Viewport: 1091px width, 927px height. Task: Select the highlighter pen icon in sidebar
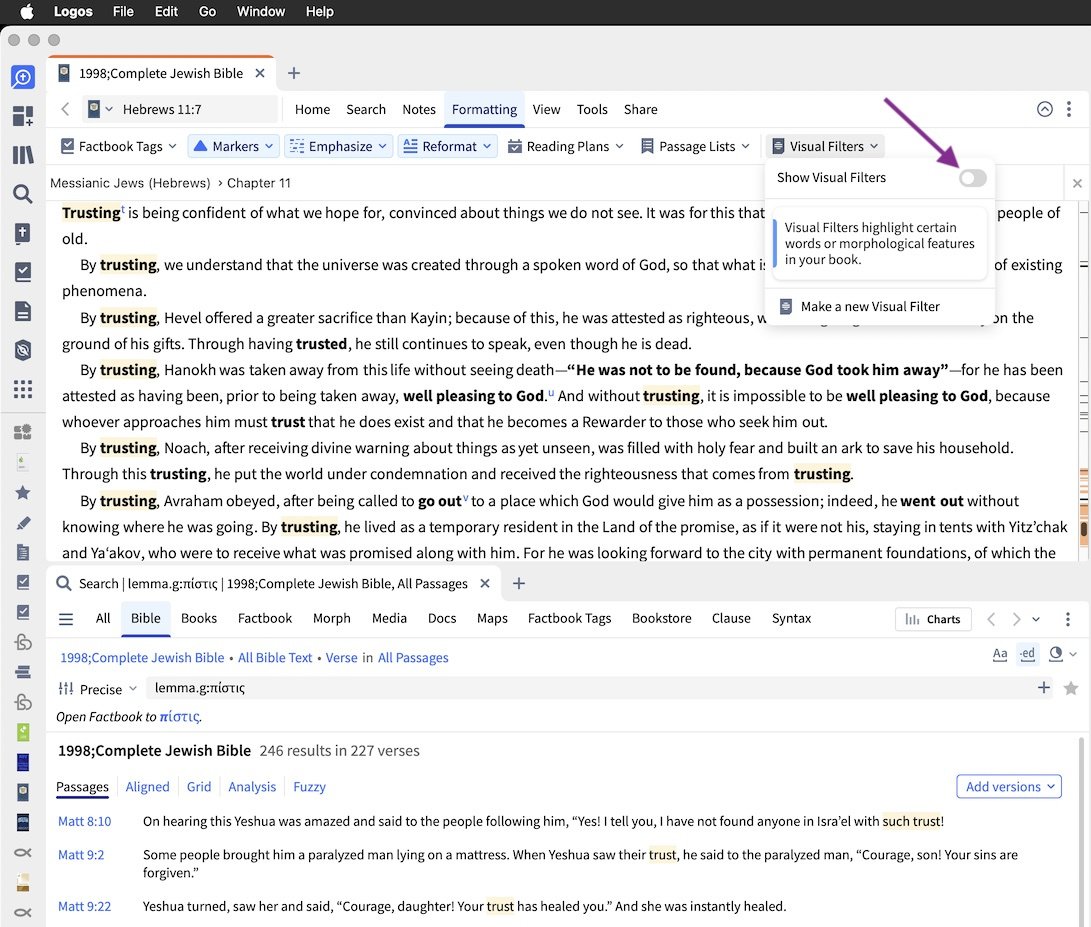[x=22, y=523]
